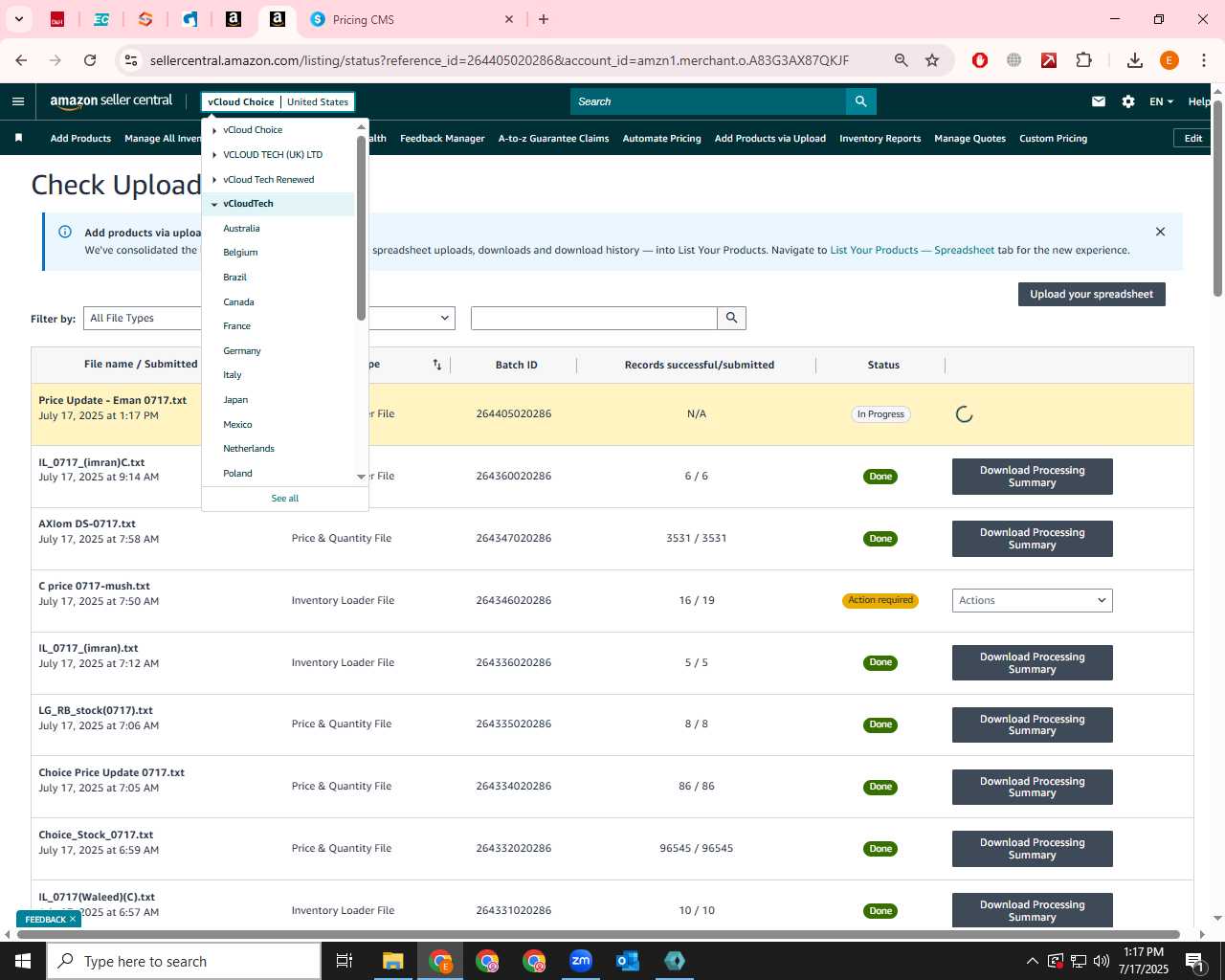Open a new browser tab
The height and width of the screenshot is (980, 1225).
[544, 19]
